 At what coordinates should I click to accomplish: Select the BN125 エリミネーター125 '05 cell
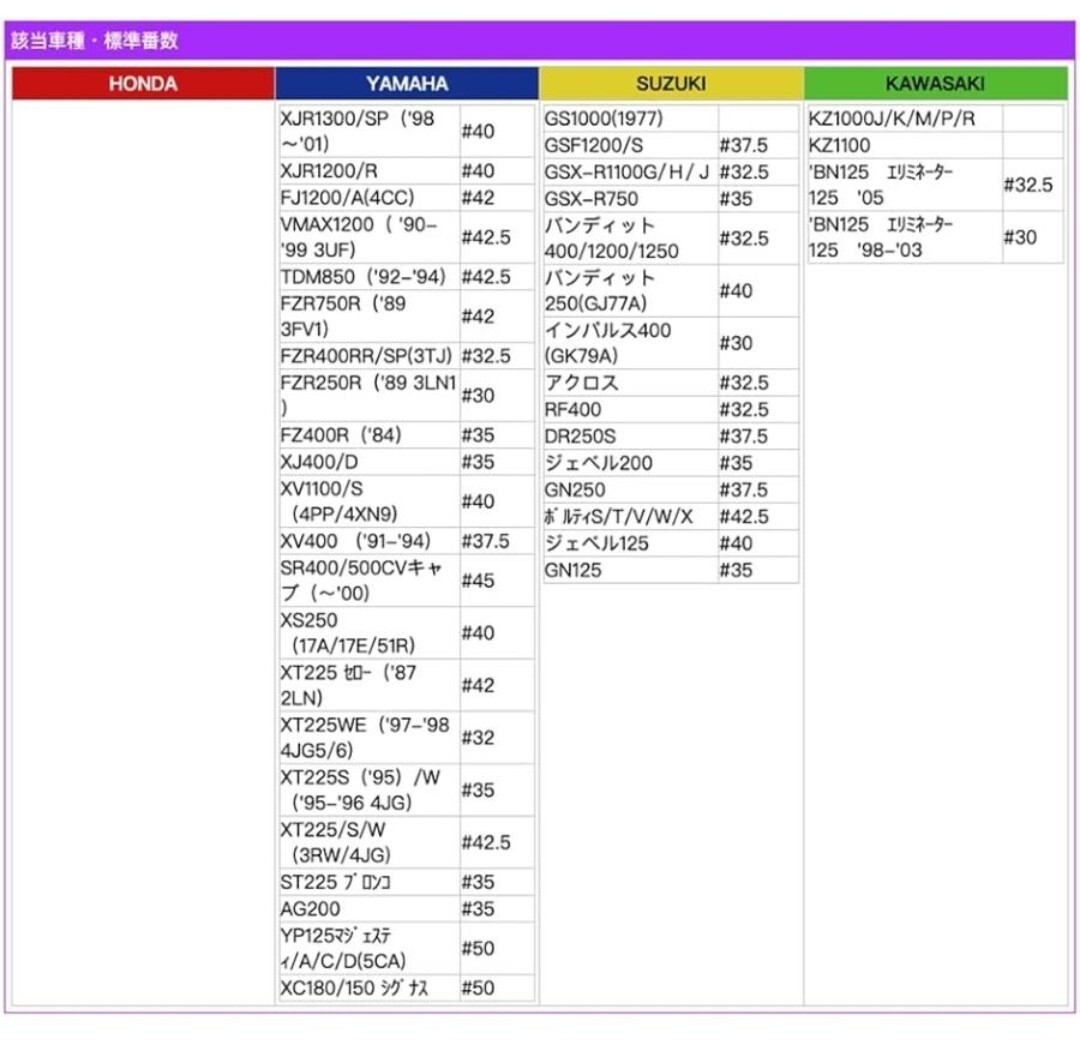[x=904, y=185]
